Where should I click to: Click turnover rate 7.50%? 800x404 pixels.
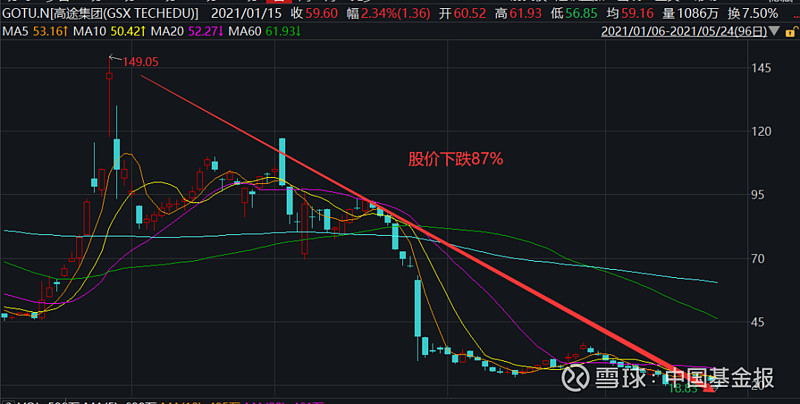click(x=760, y=13)
